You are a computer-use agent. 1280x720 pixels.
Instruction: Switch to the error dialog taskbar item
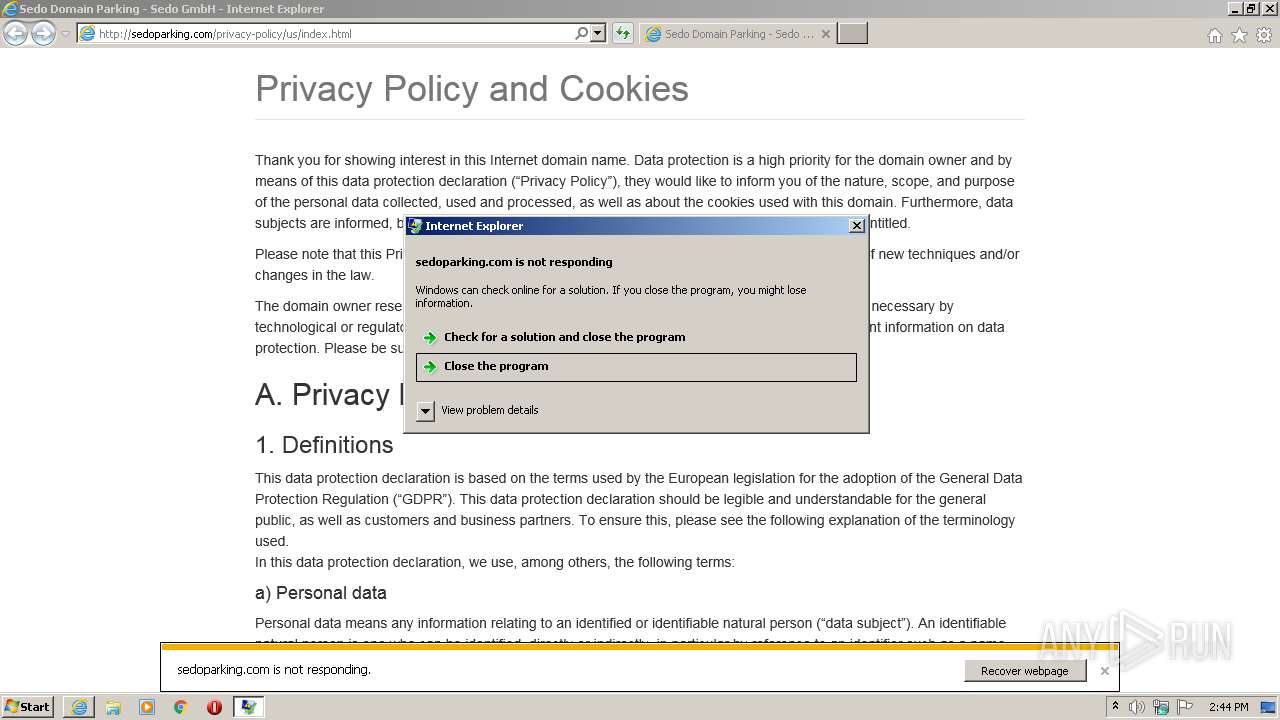click(249, 707)
